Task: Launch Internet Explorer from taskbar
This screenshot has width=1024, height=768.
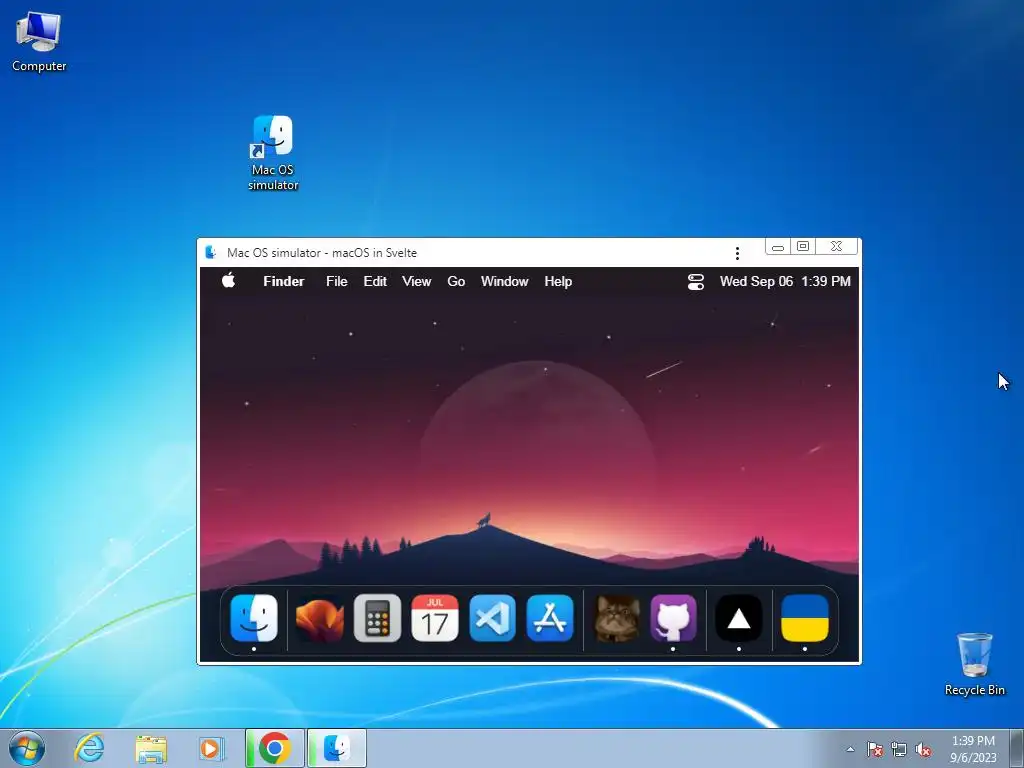Action: tap(89, 748)
